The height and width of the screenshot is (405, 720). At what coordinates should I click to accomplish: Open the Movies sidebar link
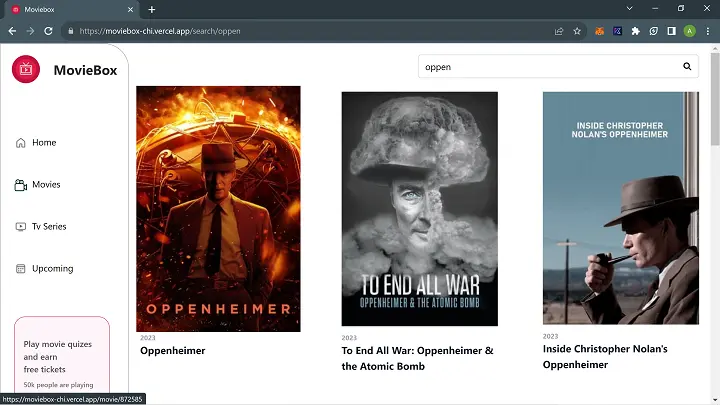38,185
